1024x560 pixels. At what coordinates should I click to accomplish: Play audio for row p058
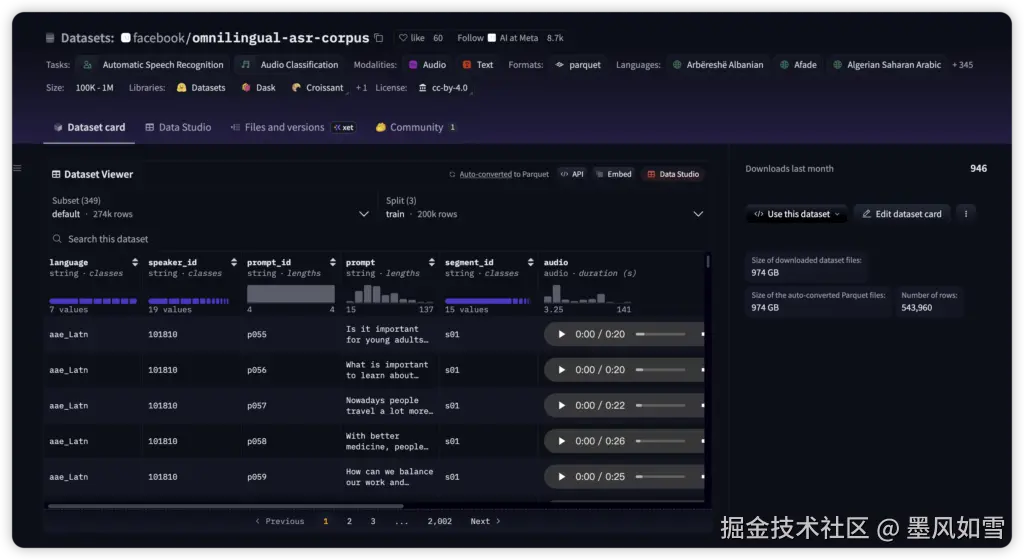coord(561,441)
